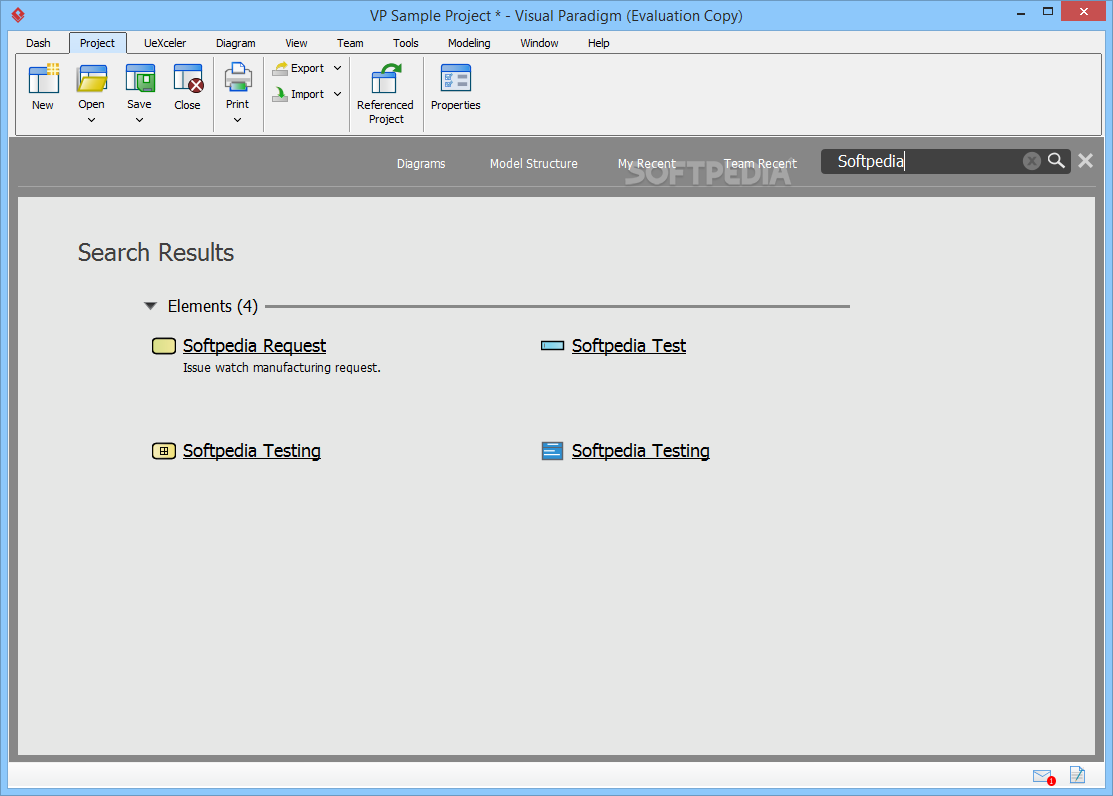Close the search panel with the white X

click(1085, 161)
